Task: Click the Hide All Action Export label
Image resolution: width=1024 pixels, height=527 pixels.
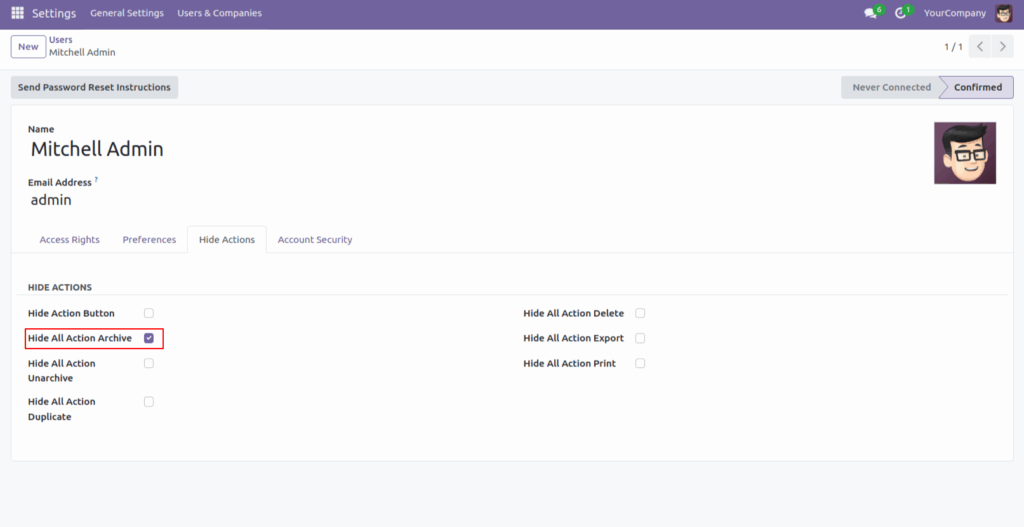Action: pyautogui.click(x=573, y=338)
